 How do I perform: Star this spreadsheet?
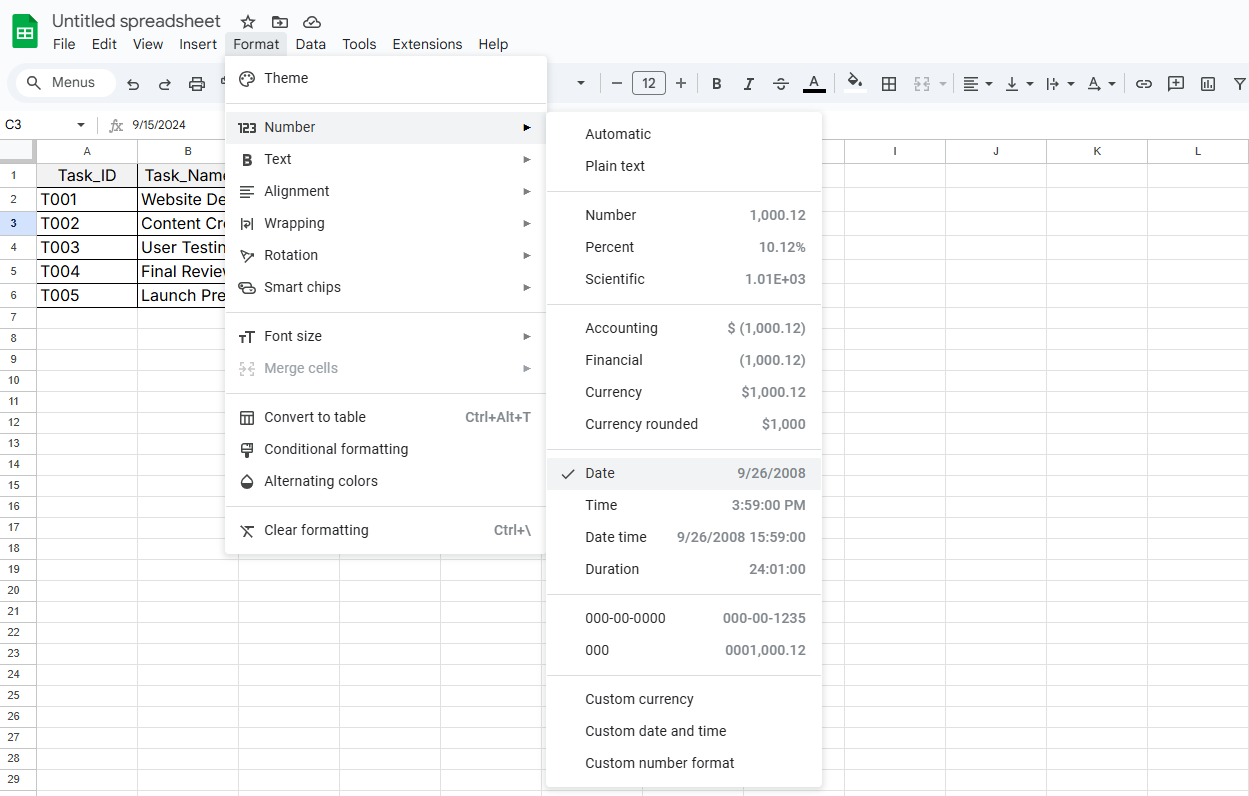click(248, 22)
